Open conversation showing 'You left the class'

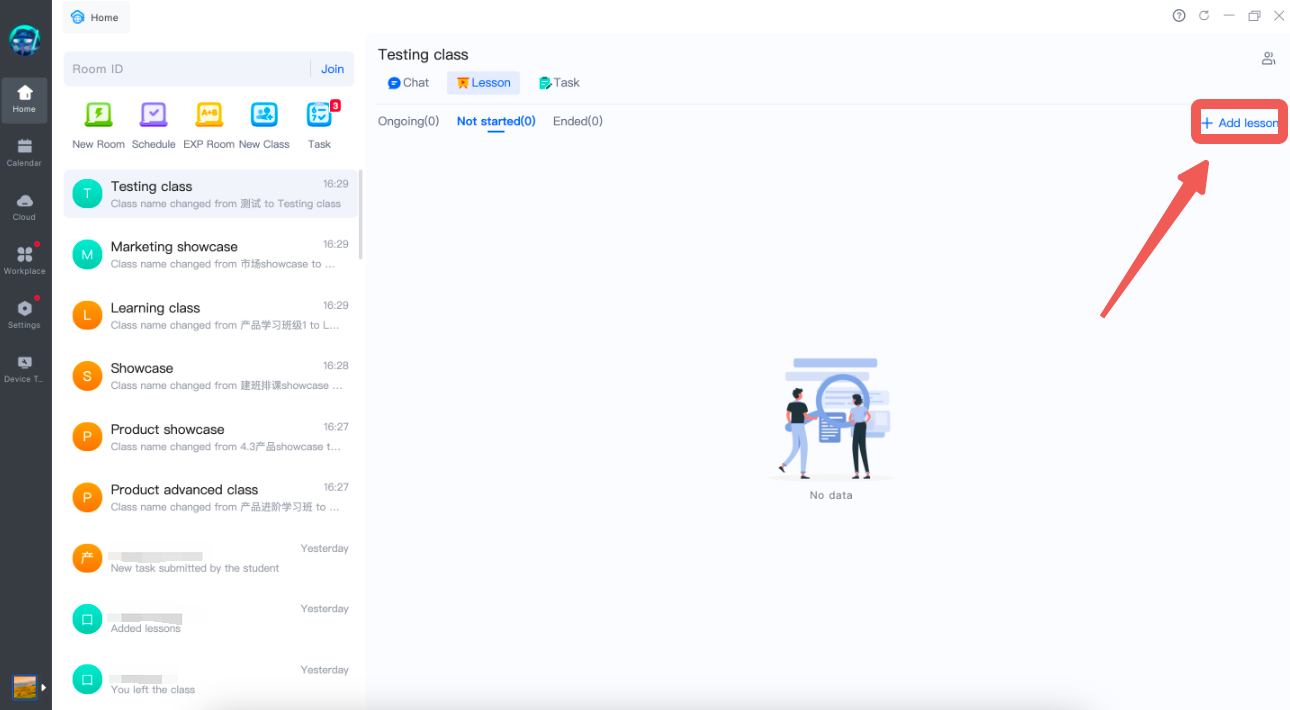[x=210, y=680]
